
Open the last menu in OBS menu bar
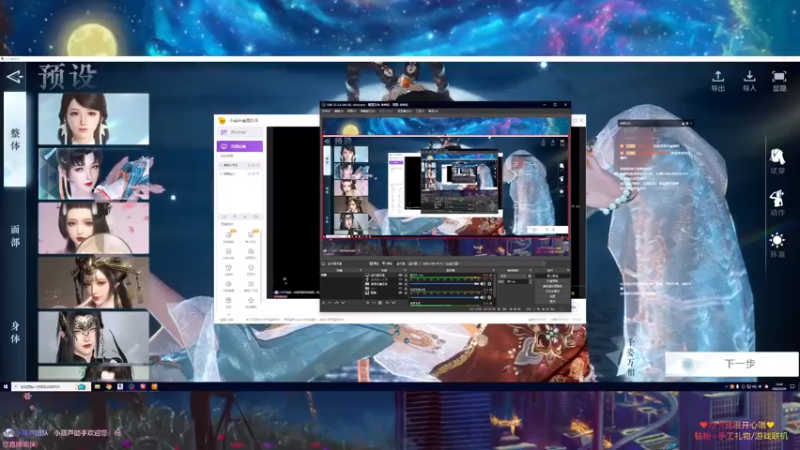pyautogui.click(x=433, y=111)
